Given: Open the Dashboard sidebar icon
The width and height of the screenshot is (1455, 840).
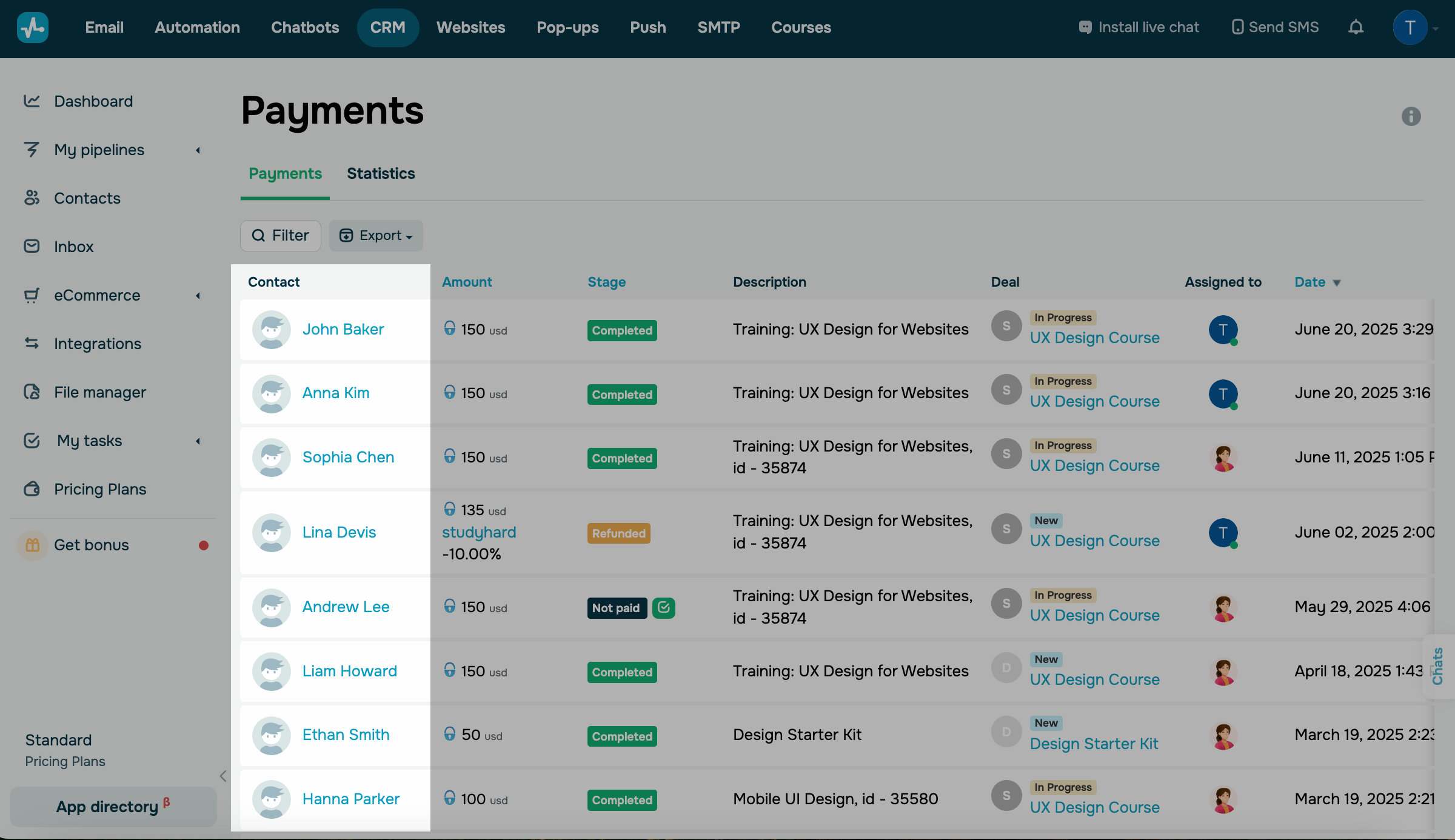Looking at the screenshot, I should [32, 101].
